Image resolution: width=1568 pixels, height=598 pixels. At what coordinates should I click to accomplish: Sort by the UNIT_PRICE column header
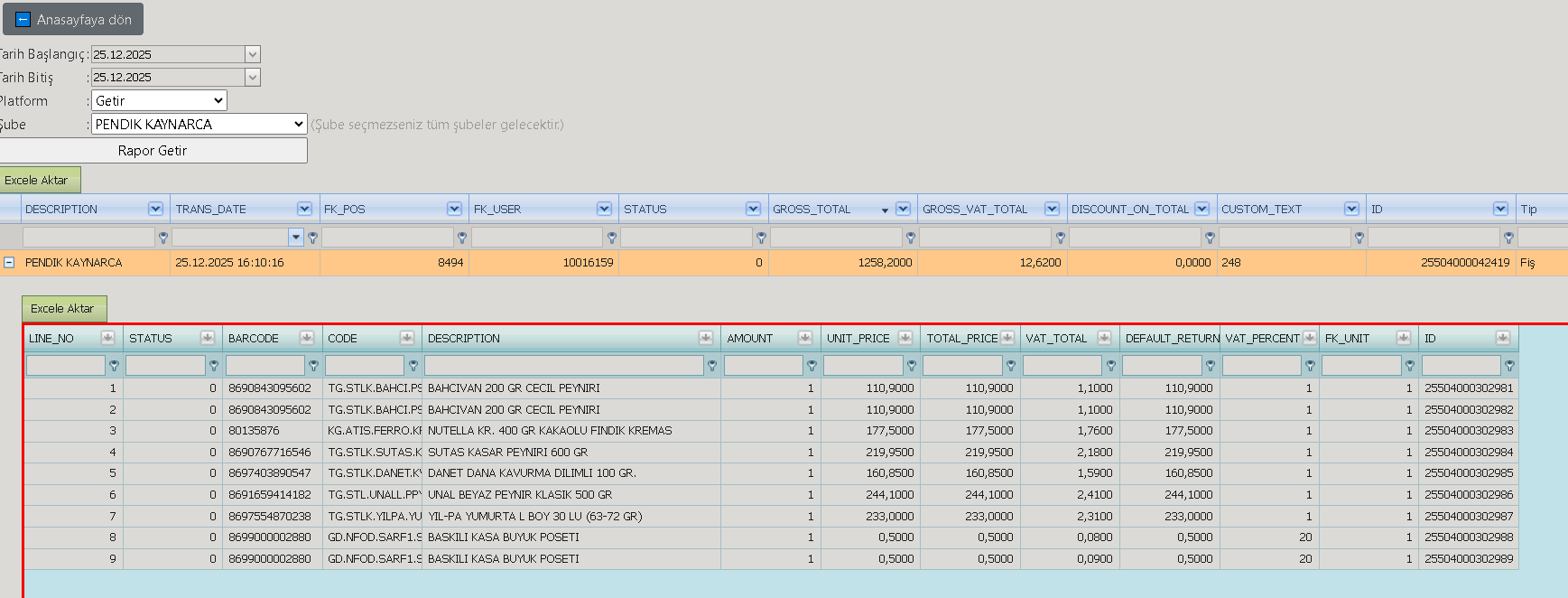(x=858, y=339)
